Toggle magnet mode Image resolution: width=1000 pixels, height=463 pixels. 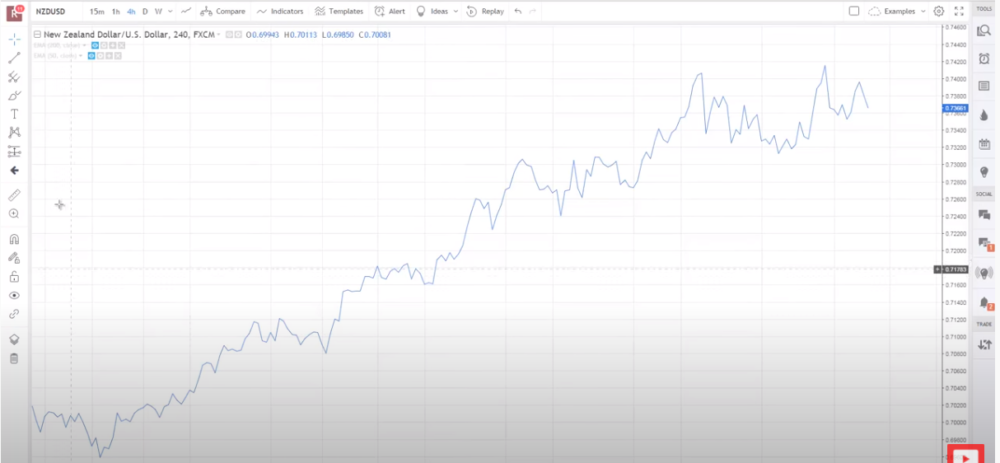(14, 239)
